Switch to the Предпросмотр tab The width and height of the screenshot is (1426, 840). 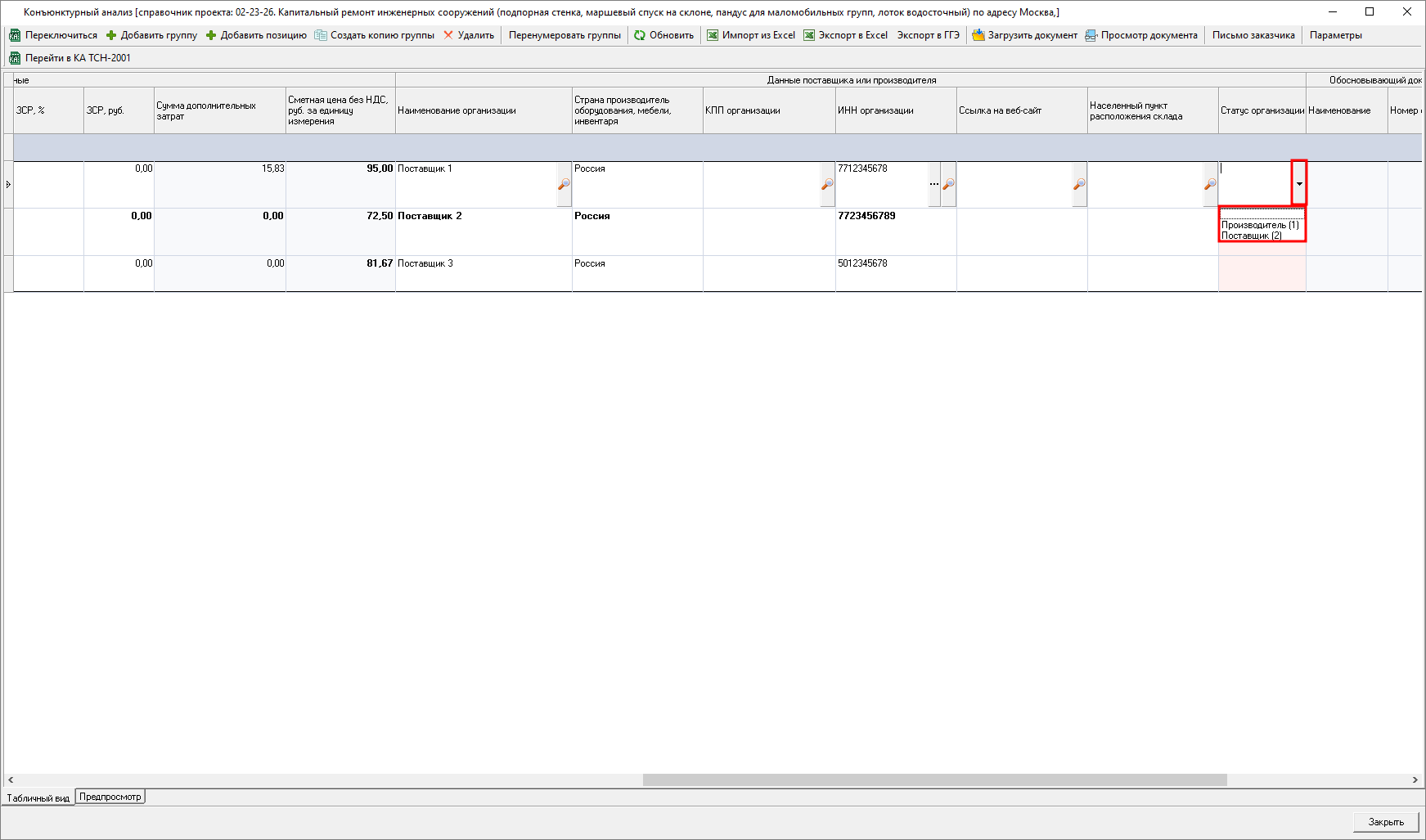(x=110, y=797)
